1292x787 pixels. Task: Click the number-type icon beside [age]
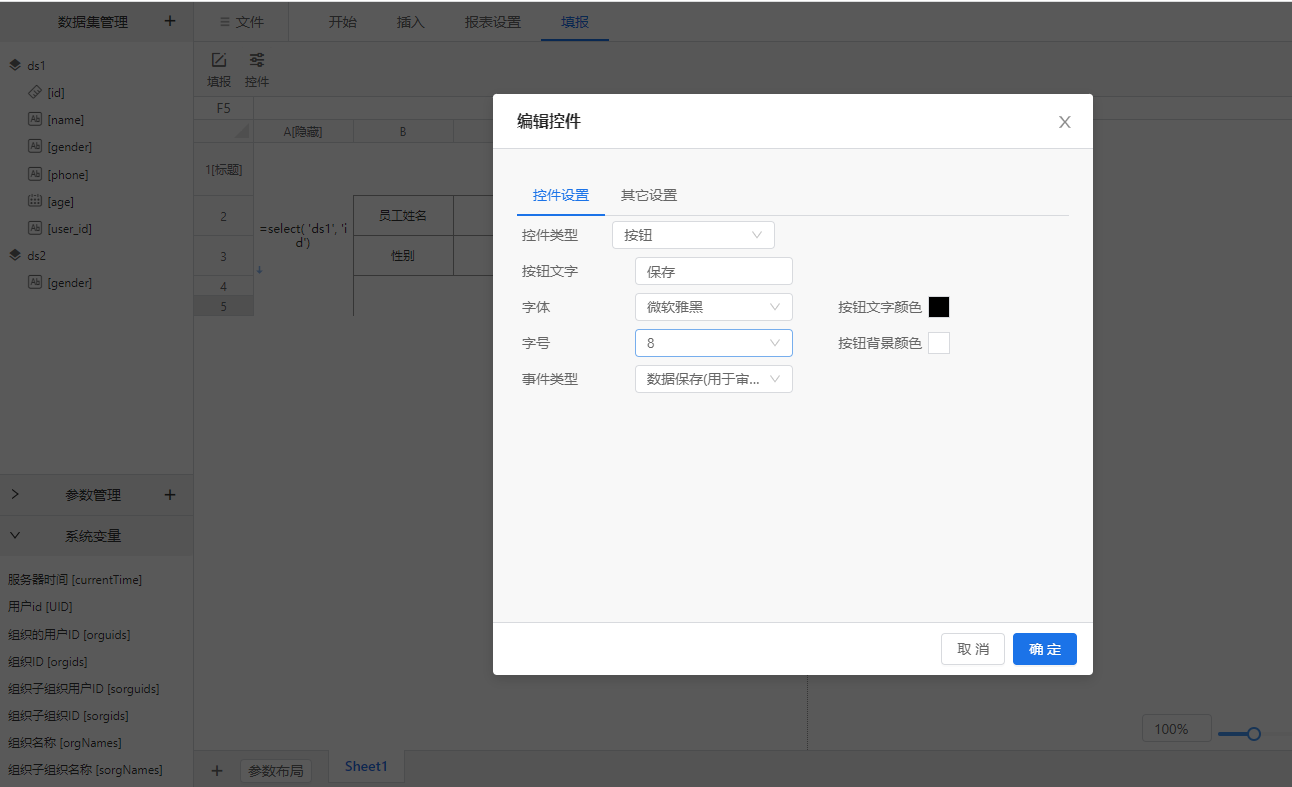35,201
